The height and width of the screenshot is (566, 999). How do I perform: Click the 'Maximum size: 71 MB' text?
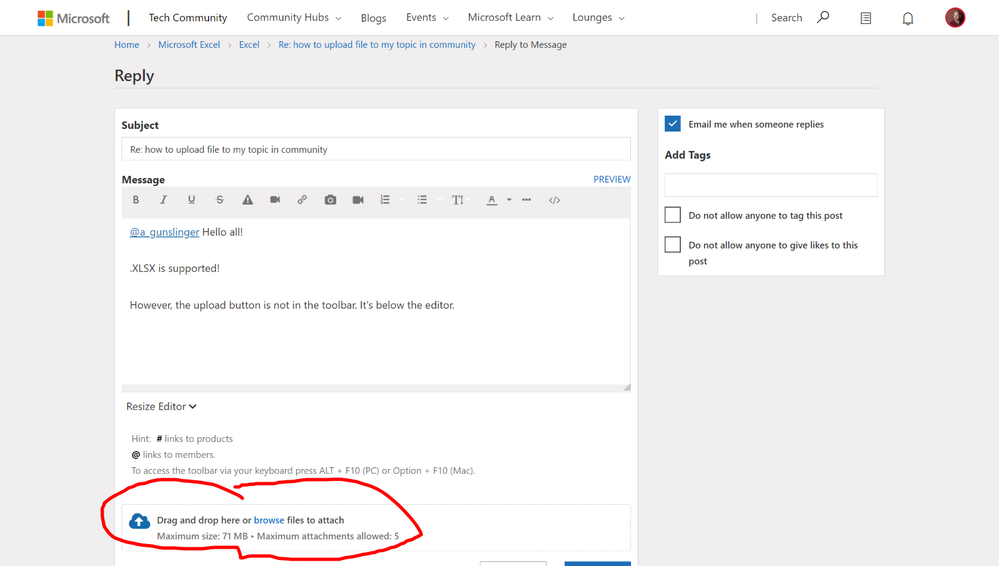(x=202, y=536)
